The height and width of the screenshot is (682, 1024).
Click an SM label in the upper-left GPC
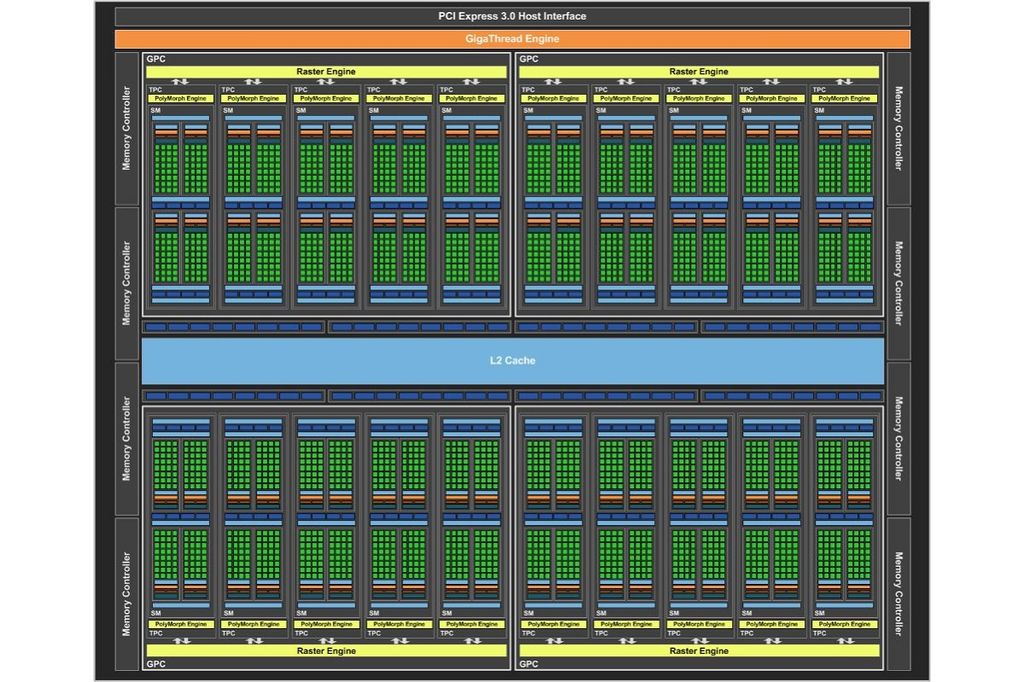click(160, 111)
